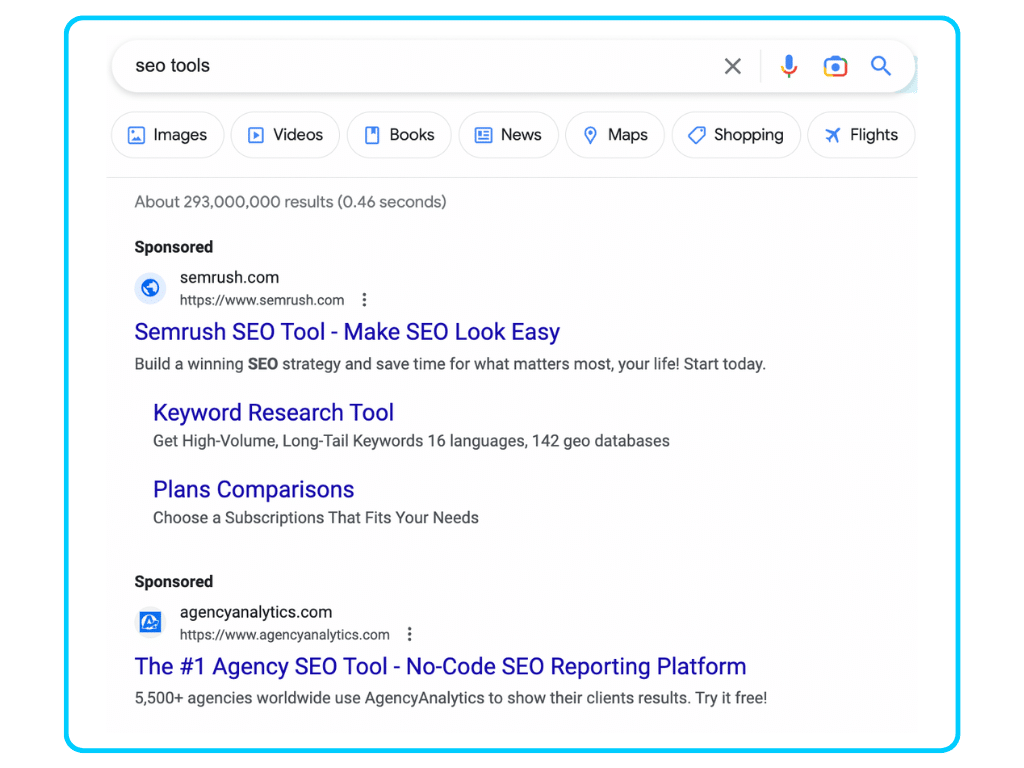Click the agencyanalytics.com site logo
This screenshot has height=768, width=1024.
point(150,622)
